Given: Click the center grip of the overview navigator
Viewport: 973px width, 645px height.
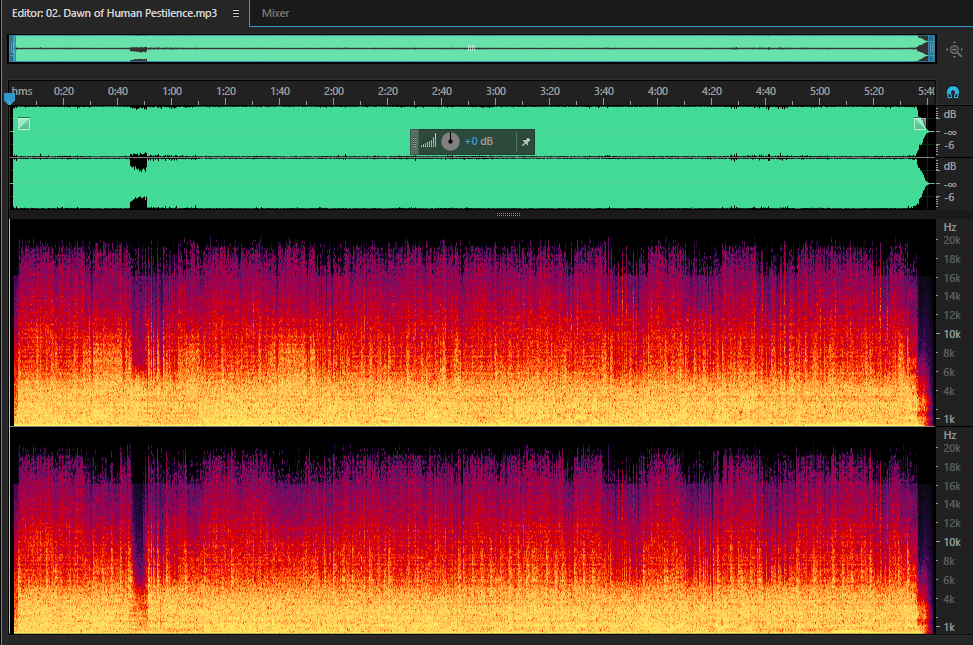Looking at the screenshot, I should click(471, 48).
